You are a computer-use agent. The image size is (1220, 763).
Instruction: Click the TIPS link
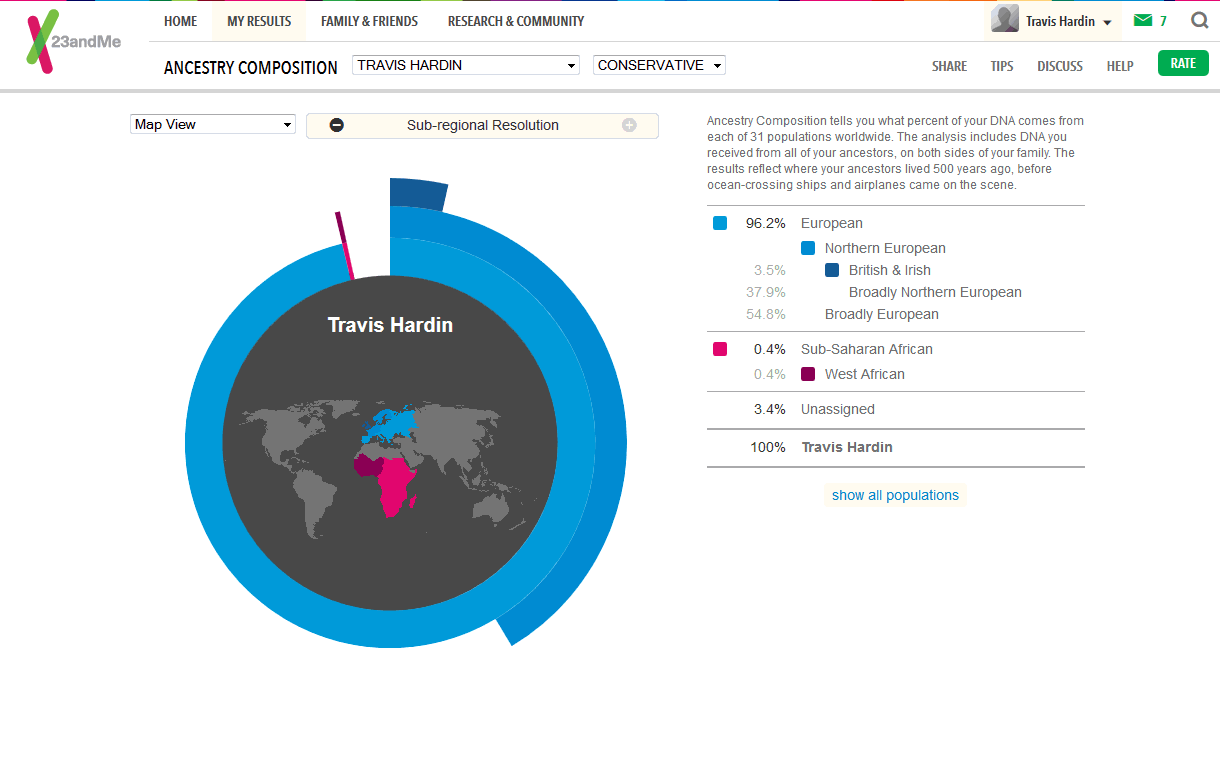pos(1002,66)
